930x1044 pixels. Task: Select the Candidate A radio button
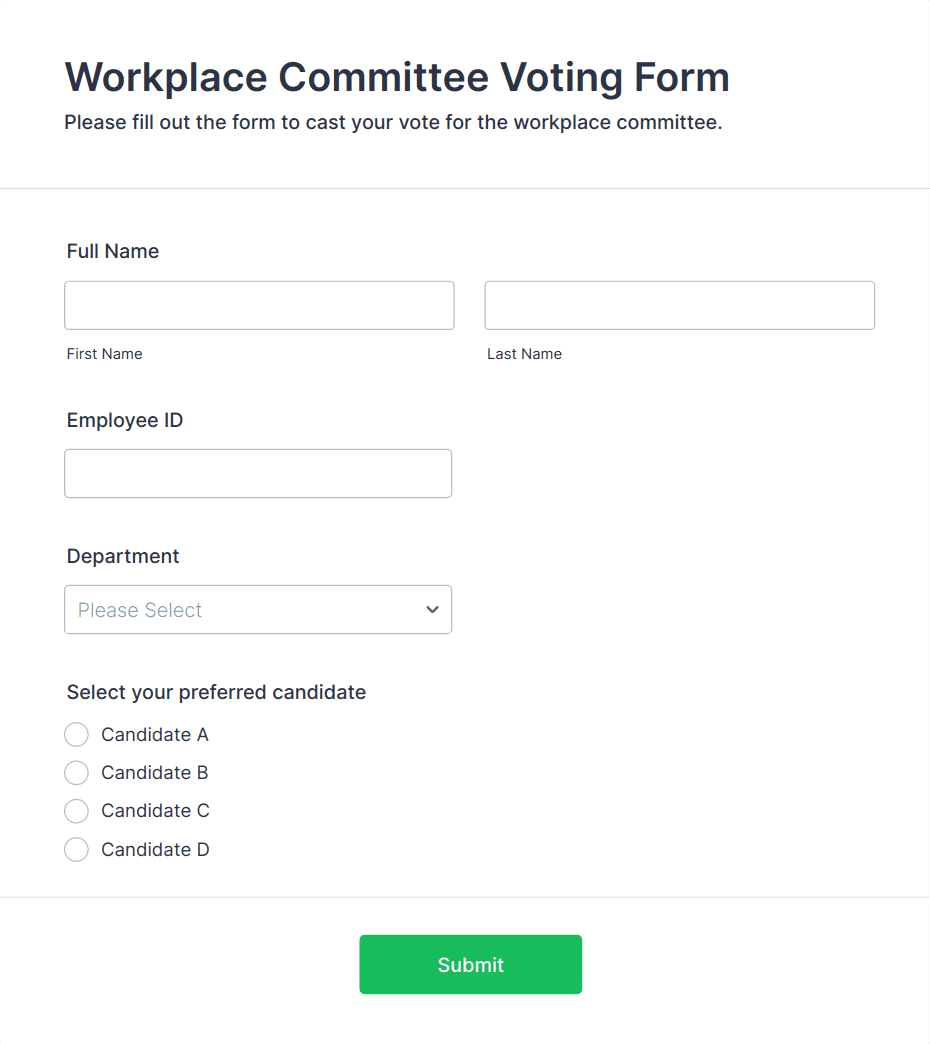tap(76, 734)
